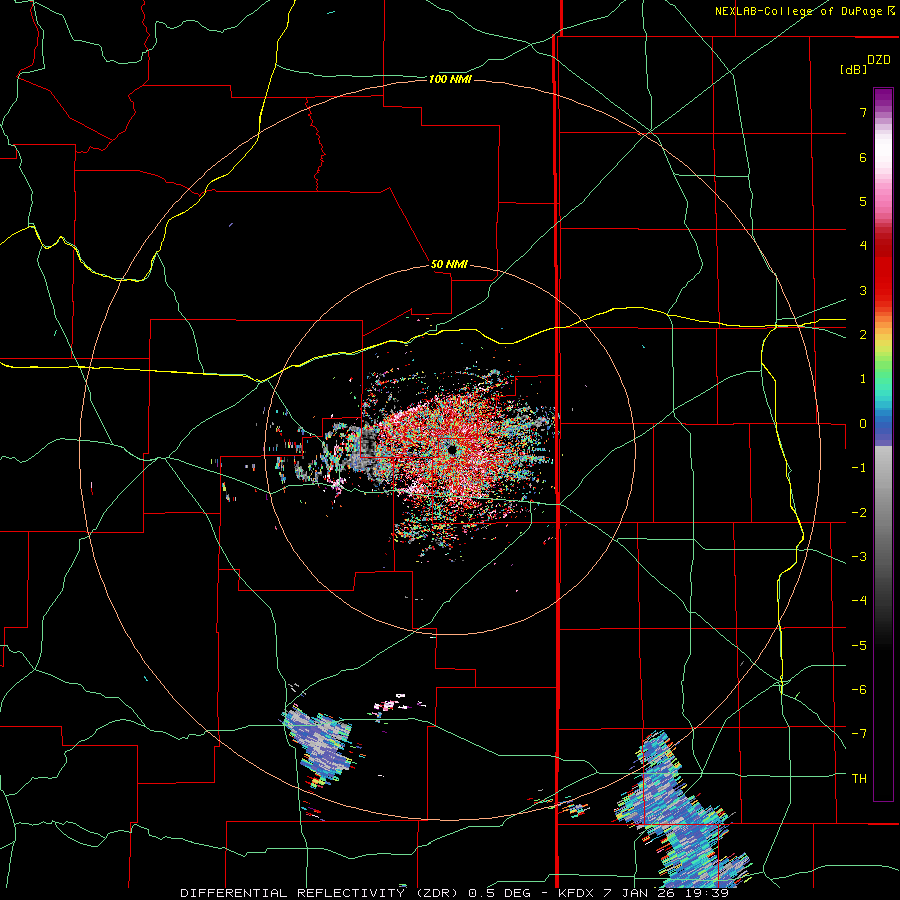900x900 pixels.
Task: Click the -7 value on the color scale
Action: click(859, 734)
